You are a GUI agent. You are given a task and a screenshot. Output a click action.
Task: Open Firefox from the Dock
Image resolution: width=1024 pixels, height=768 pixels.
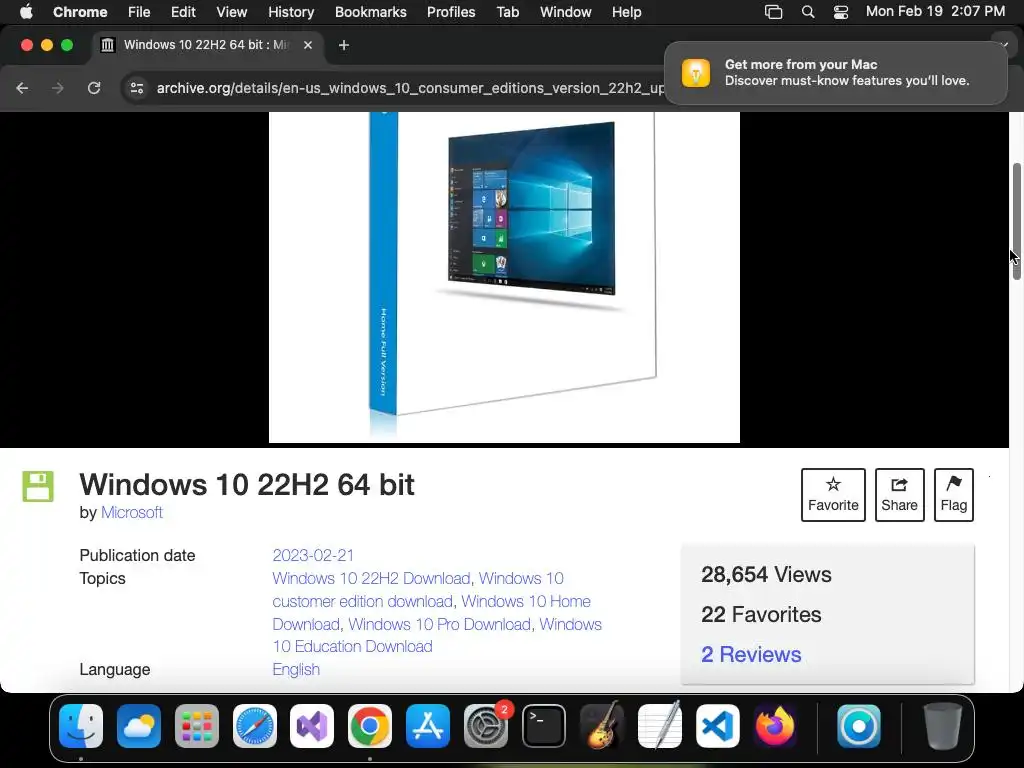coord(775,726)
